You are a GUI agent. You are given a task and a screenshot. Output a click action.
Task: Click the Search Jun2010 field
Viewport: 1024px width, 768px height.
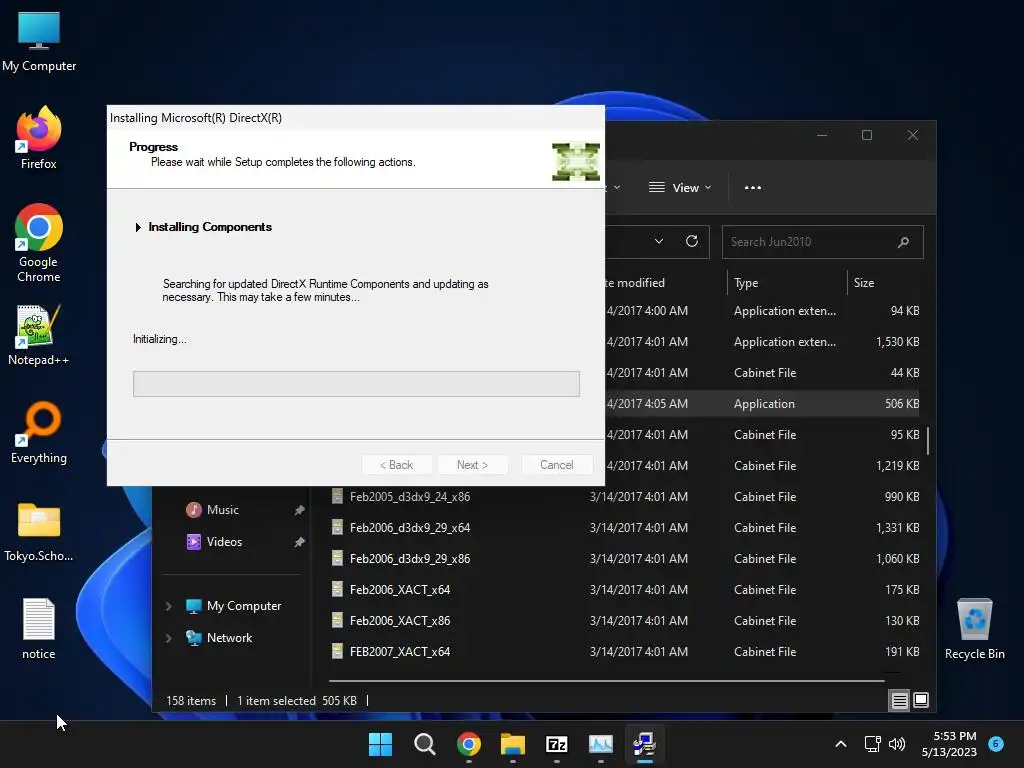coord(822,242)
